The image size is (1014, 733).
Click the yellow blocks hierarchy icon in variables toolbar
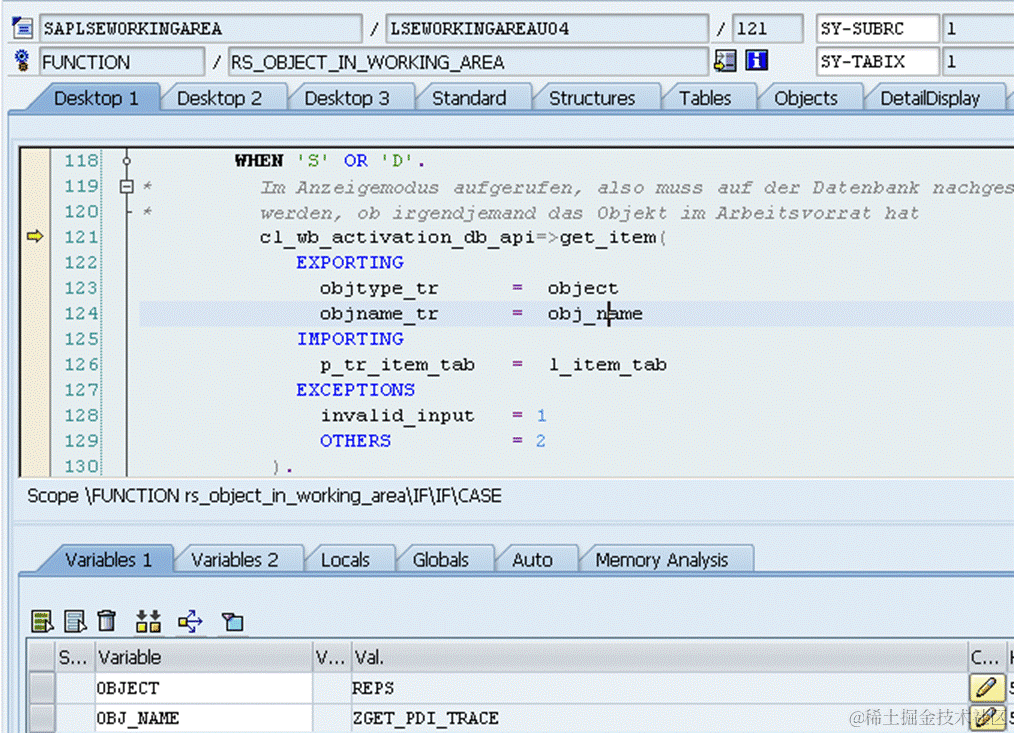tap(148, 621)
